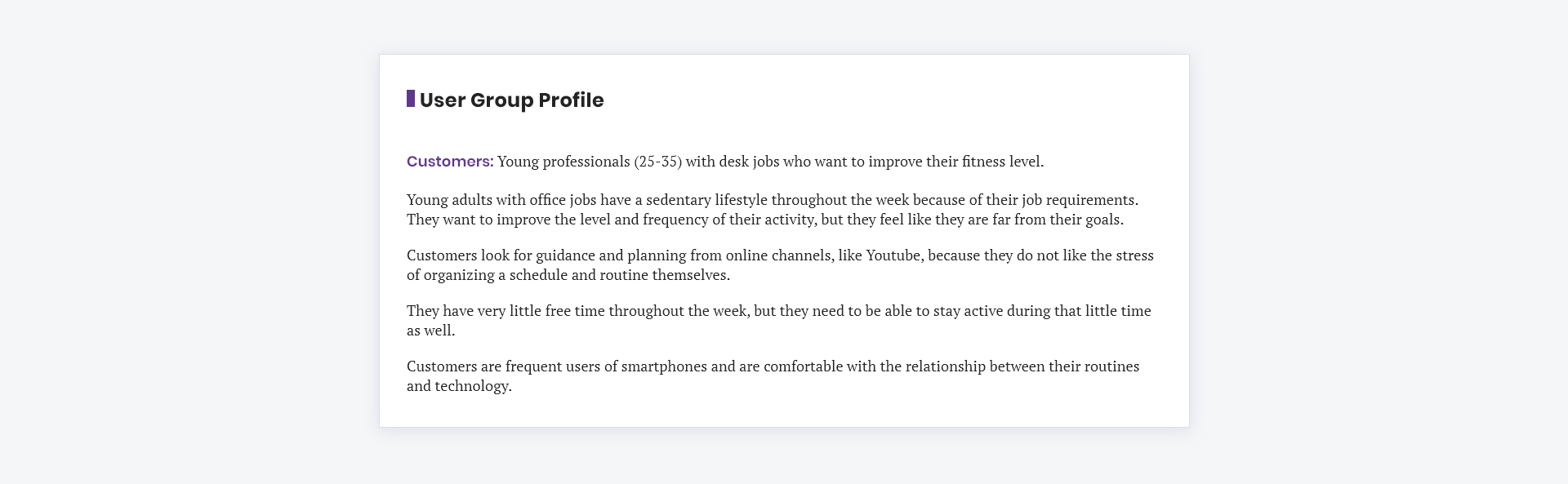This screenshot has width=1568, height=484.
Task: Click the word smartphones
Action: [664, 366]
